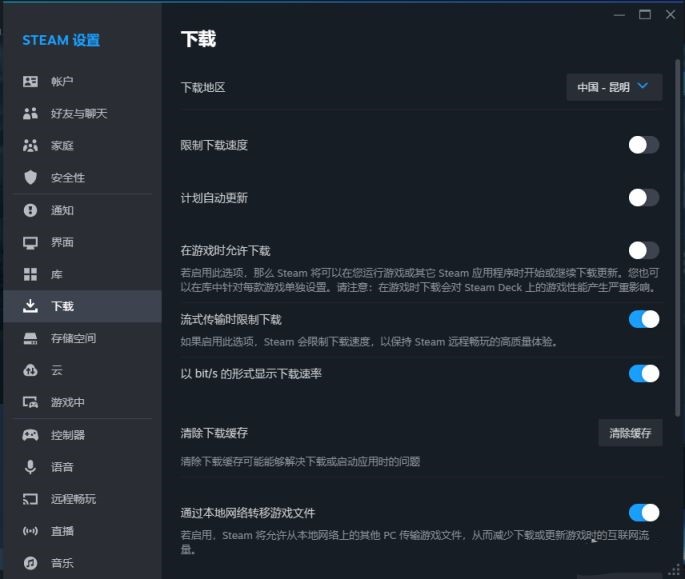This screenshot has height=579, width=685.
Task: Switch to the 存储空间 settings tab
Action: 82,338
